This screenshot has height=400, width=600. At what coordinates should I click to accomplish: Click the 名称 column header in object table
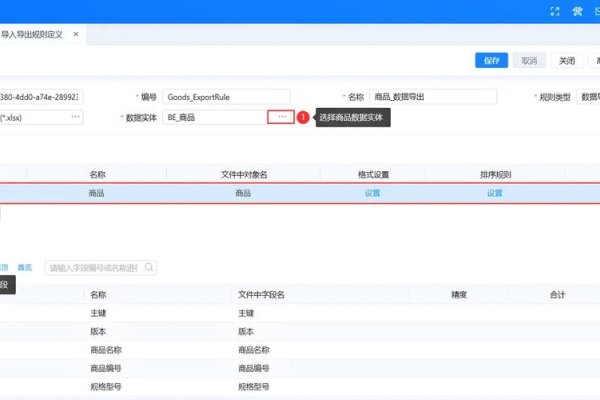[x=97, y=175]
